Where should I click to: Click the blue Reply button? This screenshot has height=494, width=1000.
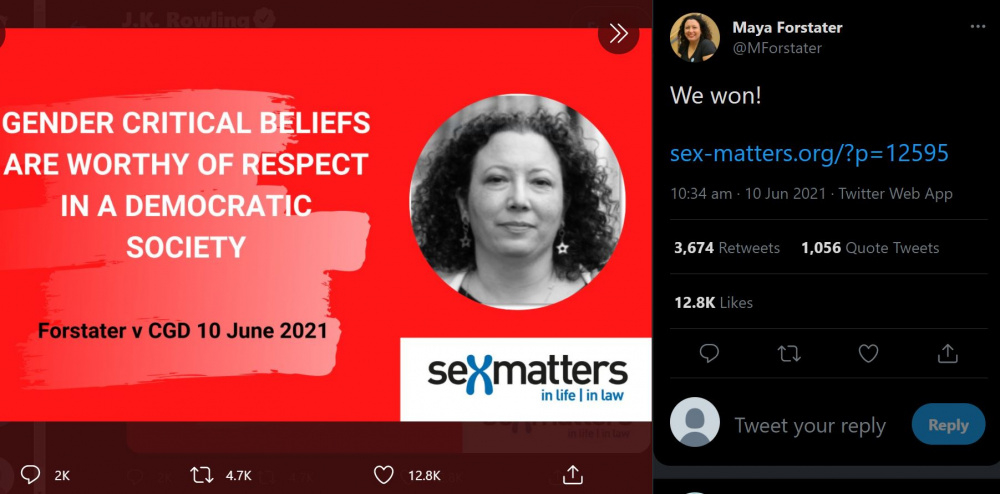click(948, 425)
